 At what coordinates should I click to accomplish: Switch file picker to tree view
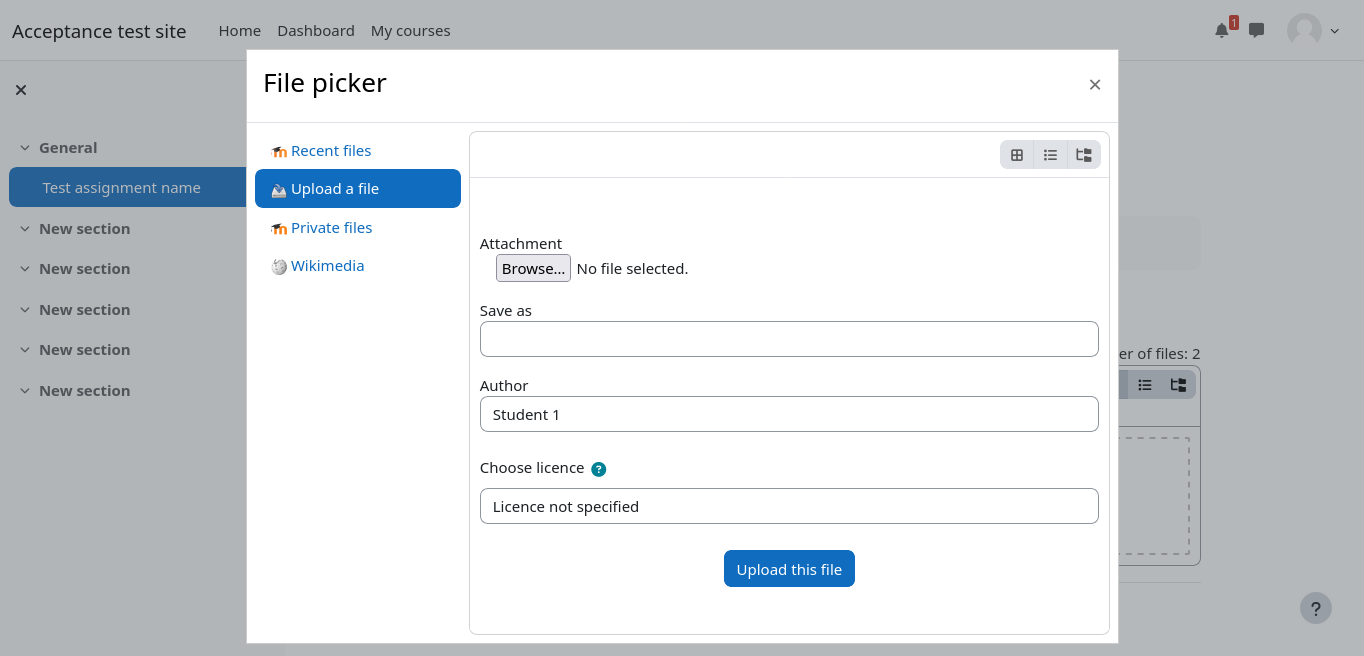point(1083,155)
